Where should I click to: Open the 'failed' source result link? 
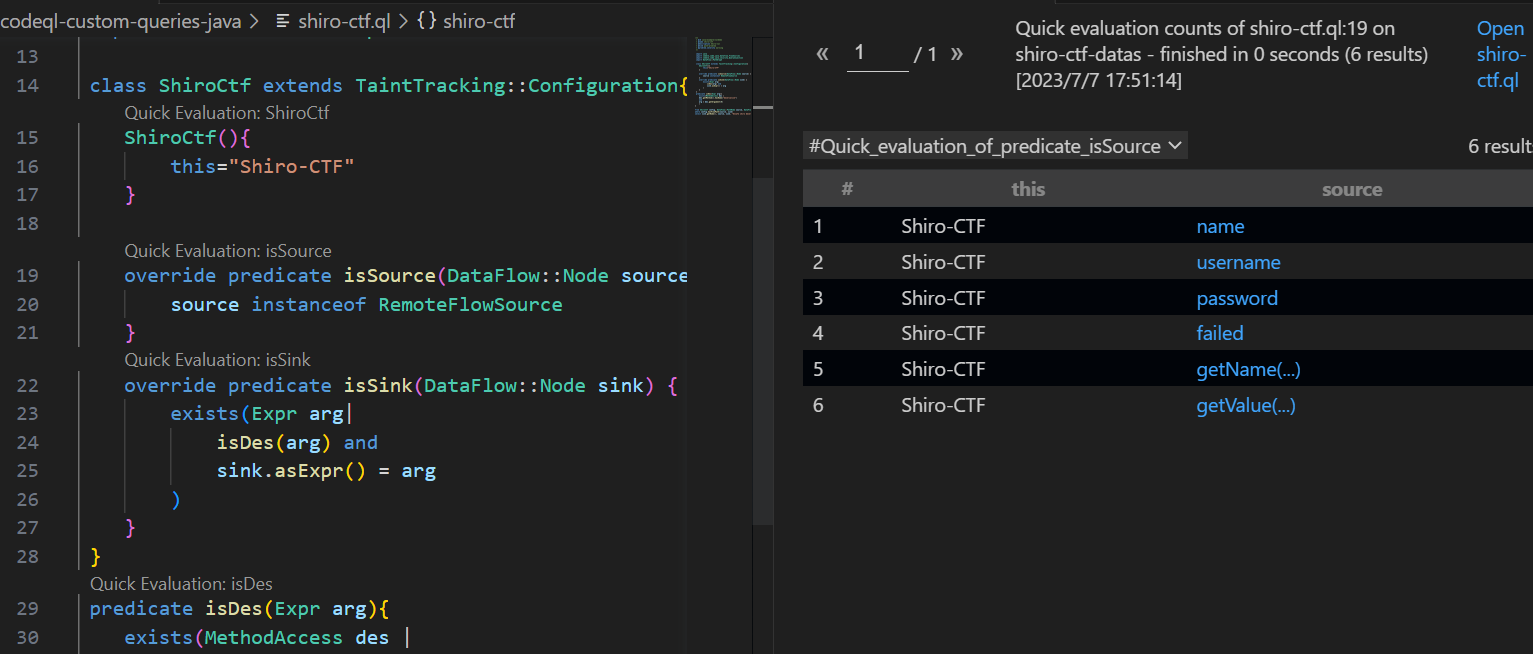click(1220, 333)
